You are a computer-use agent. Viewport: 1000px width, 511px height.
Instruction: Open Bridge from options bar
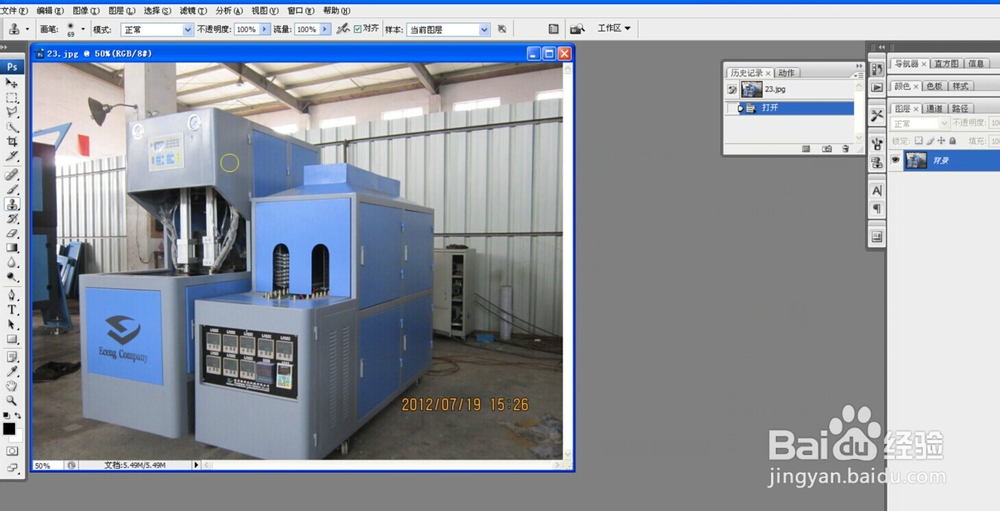(x=577, y=29)
